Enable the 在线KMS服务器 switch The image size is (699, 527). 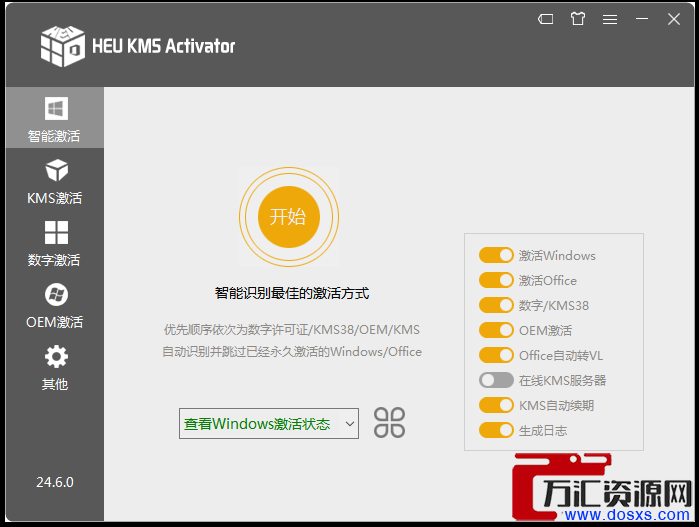pyautogui.click(x=496, y=380)
